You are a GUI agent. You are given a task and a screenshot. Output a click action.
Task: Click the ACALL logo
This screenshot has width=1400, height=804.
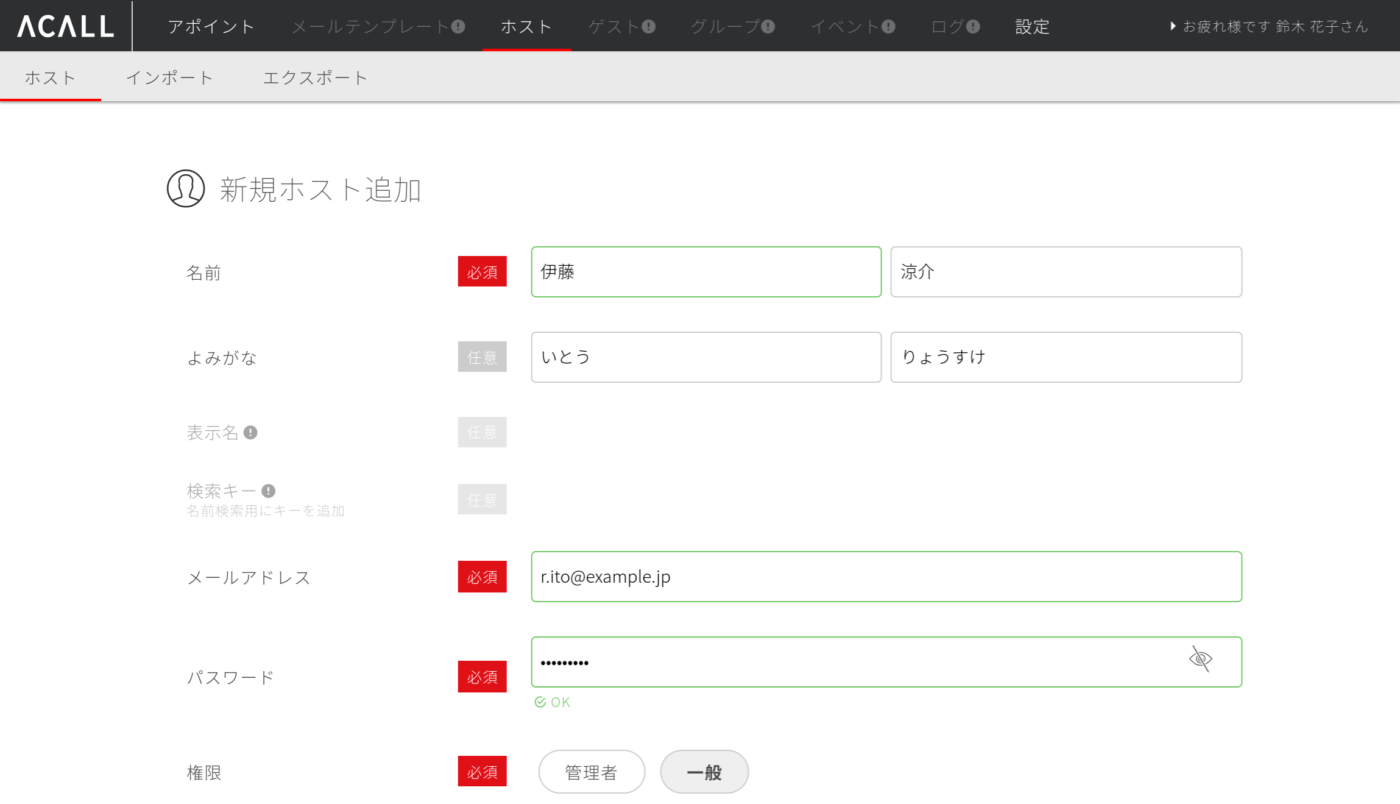(65, 26)
